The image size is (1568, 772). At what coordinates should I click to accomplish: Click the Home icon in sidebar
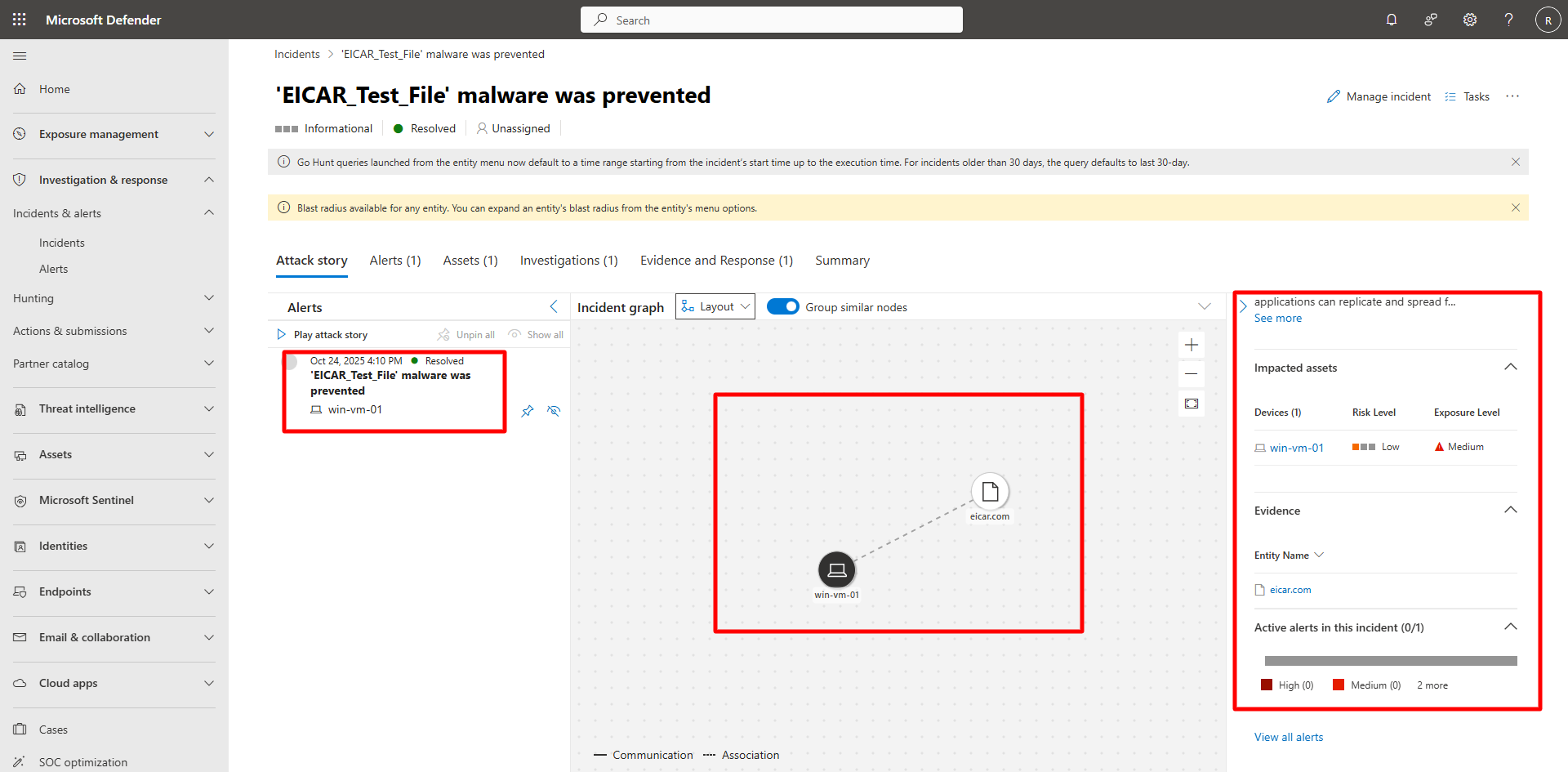[20, 89]
